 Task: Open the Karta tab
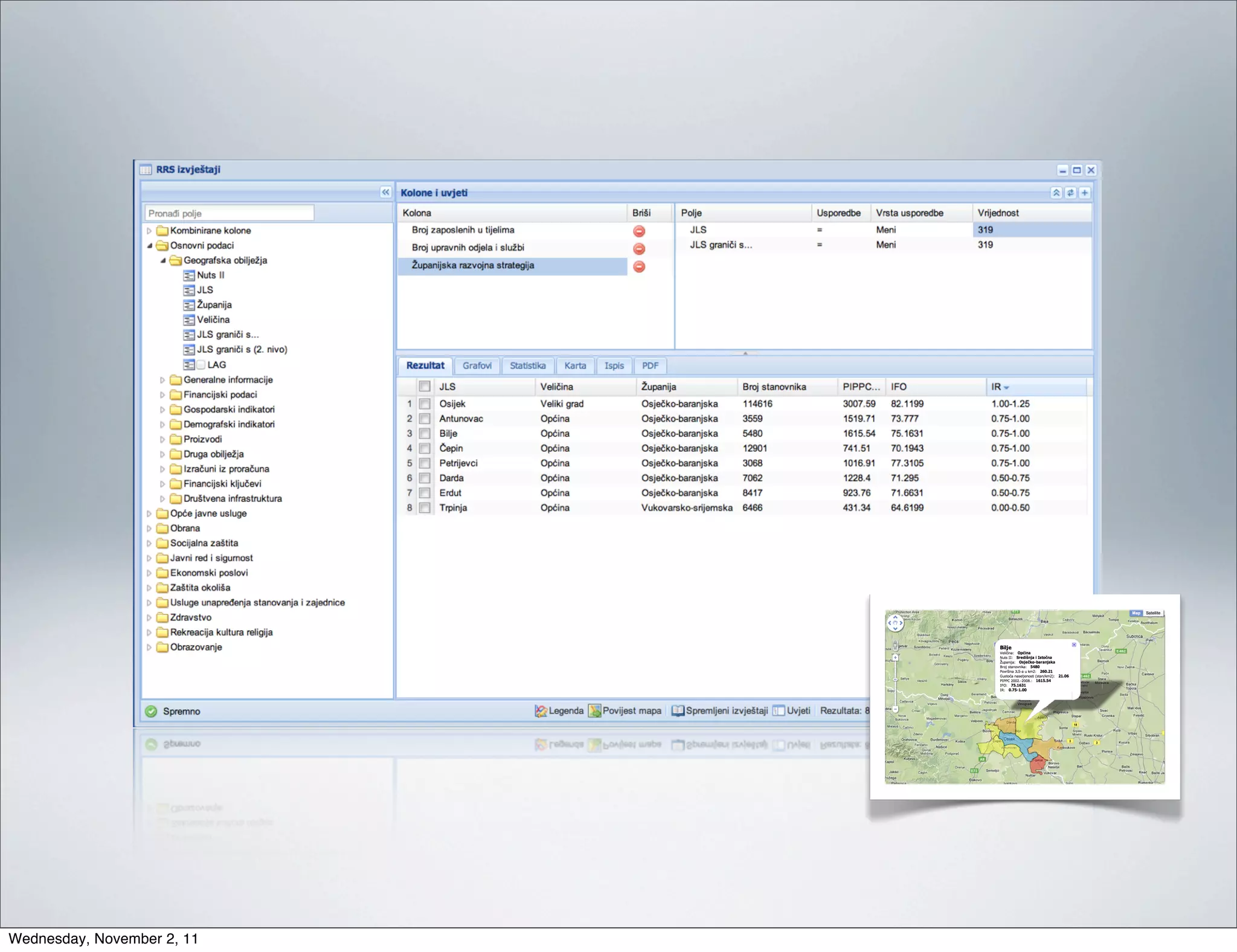click(x=575, y=366)
